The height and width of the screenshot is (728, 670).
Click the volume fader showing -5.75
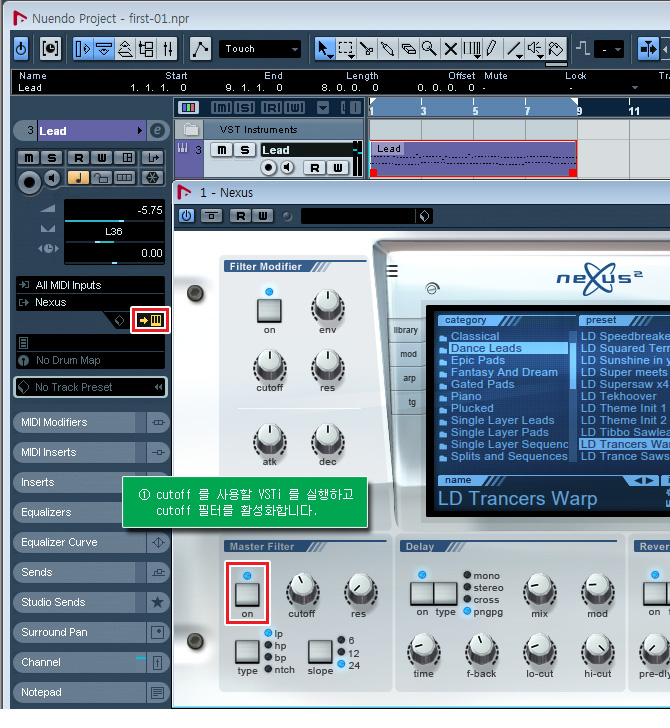(x=114, y=211)
